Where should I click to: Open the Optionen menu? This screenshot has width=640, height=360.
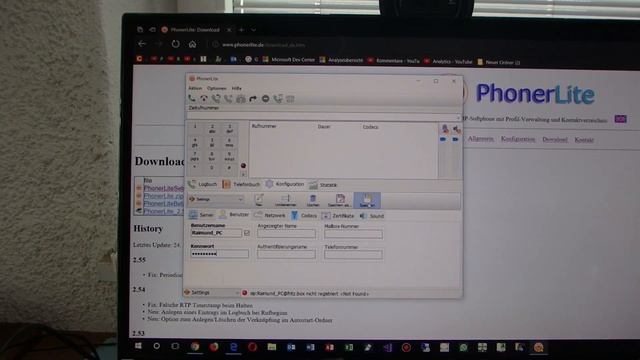(x=216, y=88)
